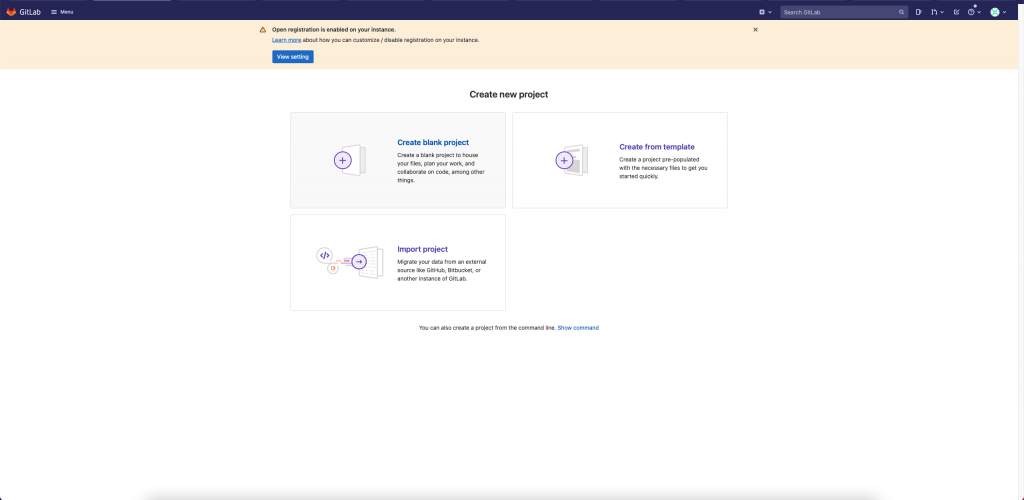The image size is (1024, 500).
Task: Open the Issues icon in navbar
Action: (918, 12)
